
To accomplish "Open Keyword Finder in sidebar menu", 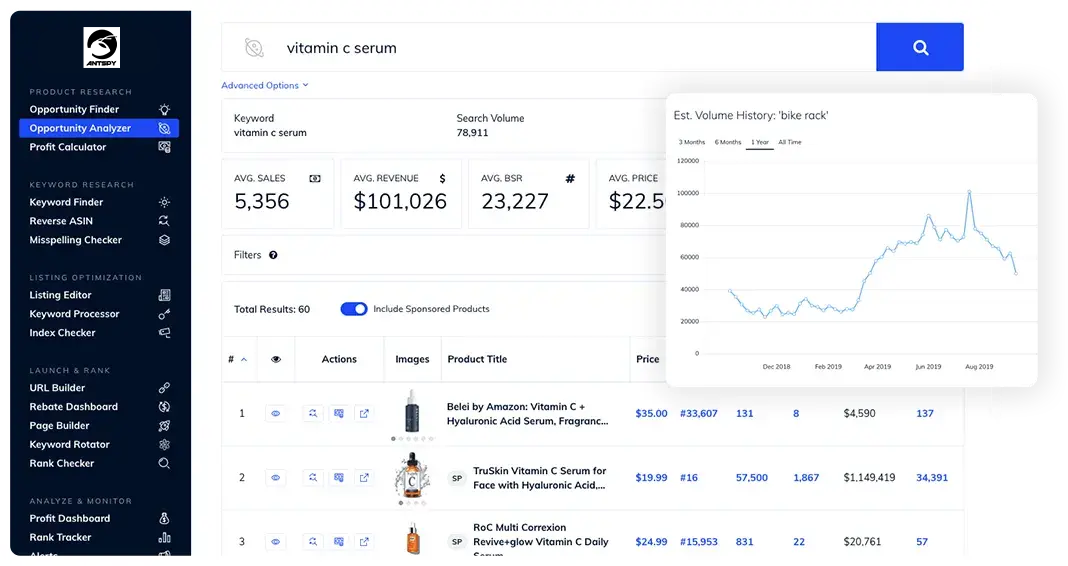I will [66, 202].
